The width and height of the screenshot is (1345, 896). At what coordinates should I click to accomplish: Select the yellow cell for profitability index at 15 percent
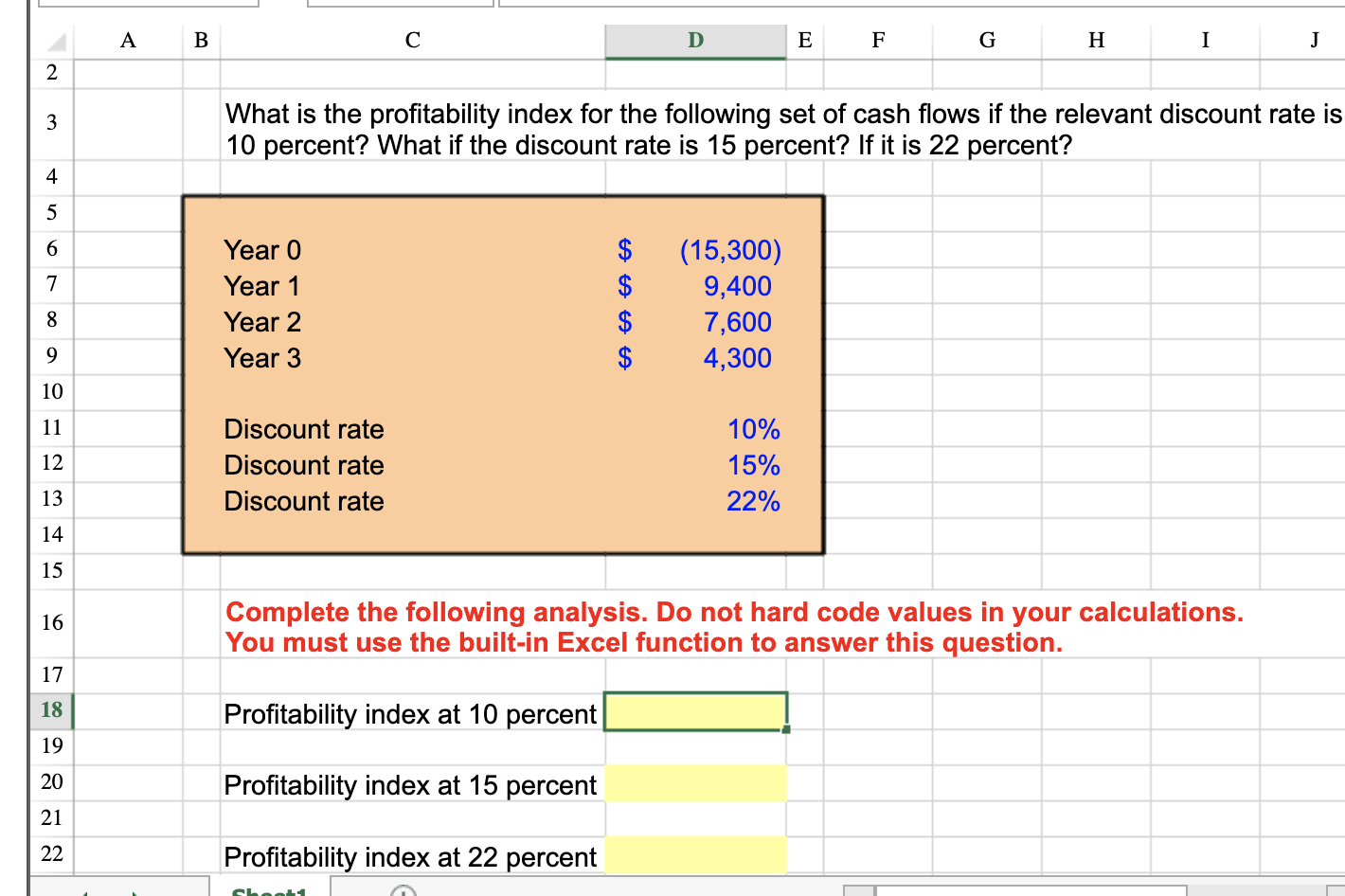click(695, 782)
